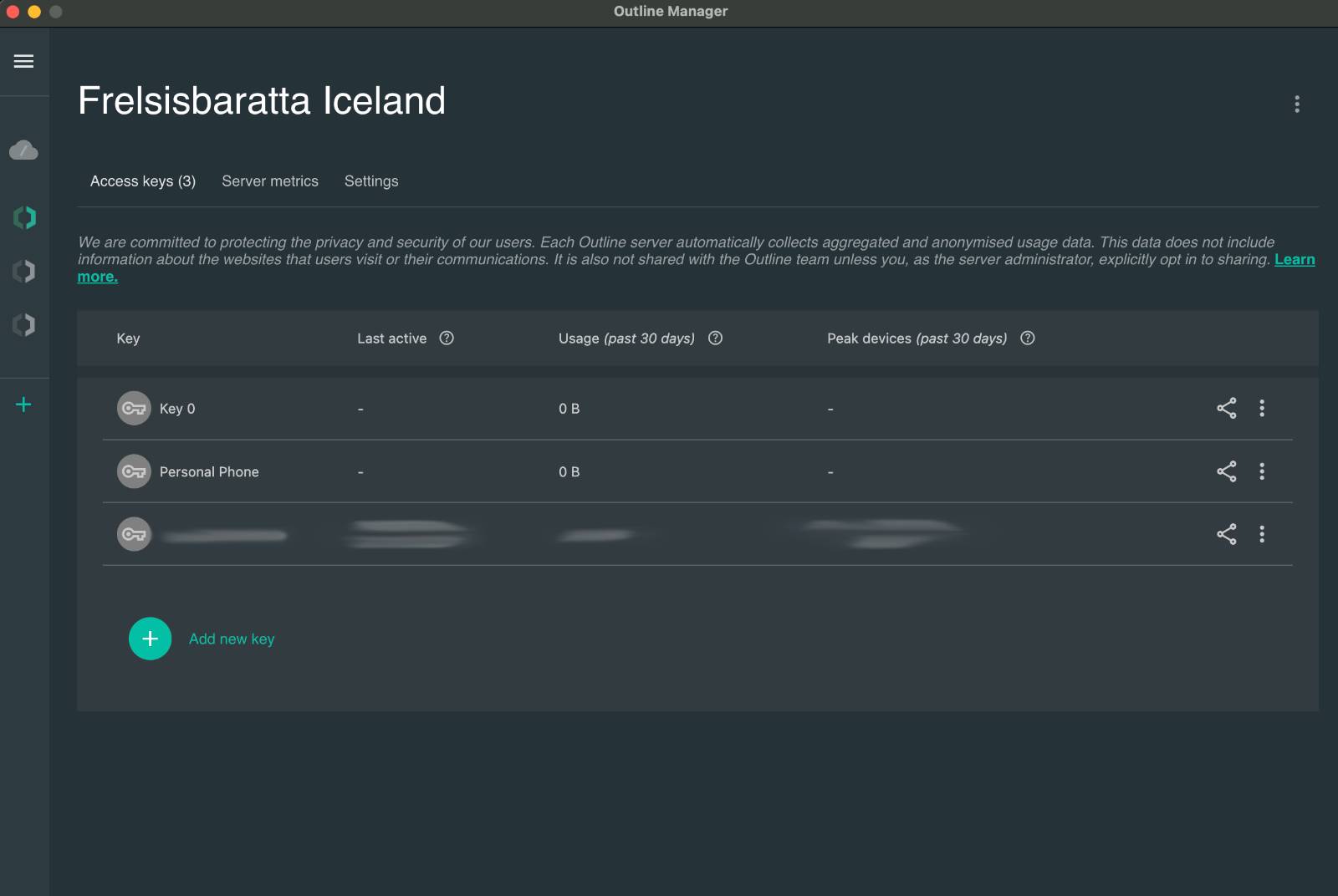1338x896 pixels.
Task: Add a new server with plus icon
Action: click(x=23, y=405)
